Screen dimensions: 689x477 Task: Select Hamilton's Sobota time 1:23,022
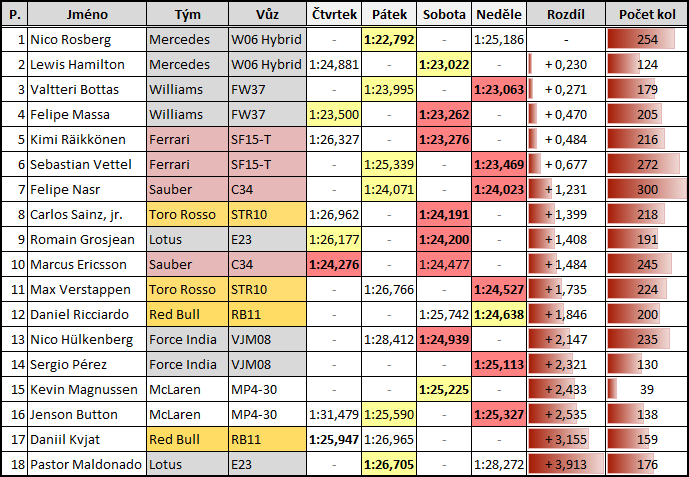click(x=445, y=65)
